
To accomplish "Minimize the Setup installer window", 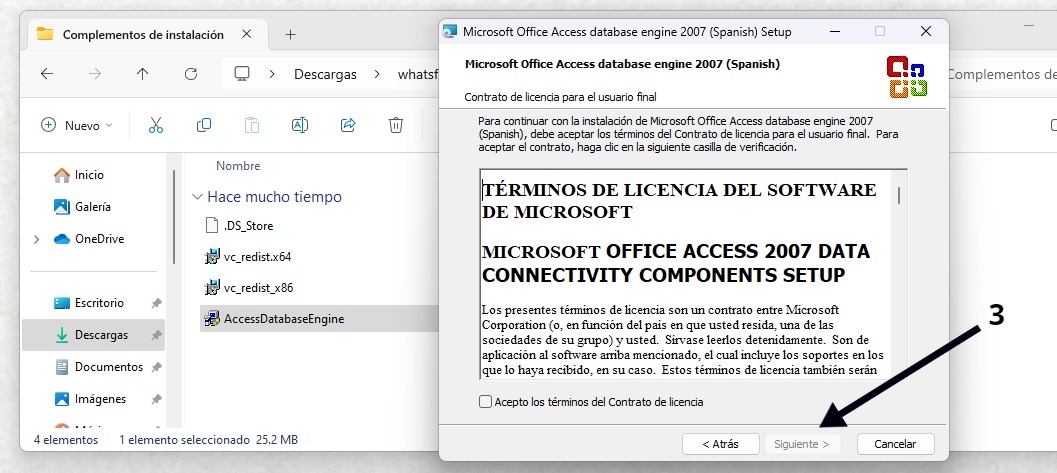I will [x=835, y=32].
